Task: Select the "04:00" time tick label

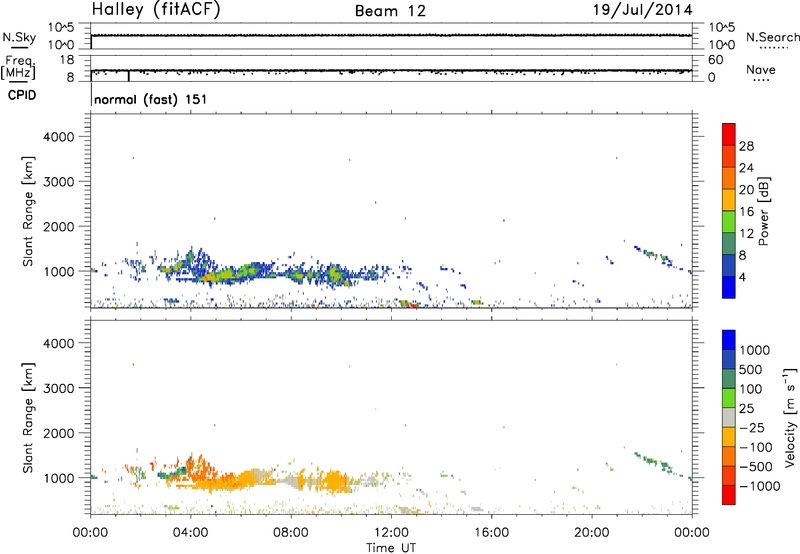Action: tap(190, 533)
